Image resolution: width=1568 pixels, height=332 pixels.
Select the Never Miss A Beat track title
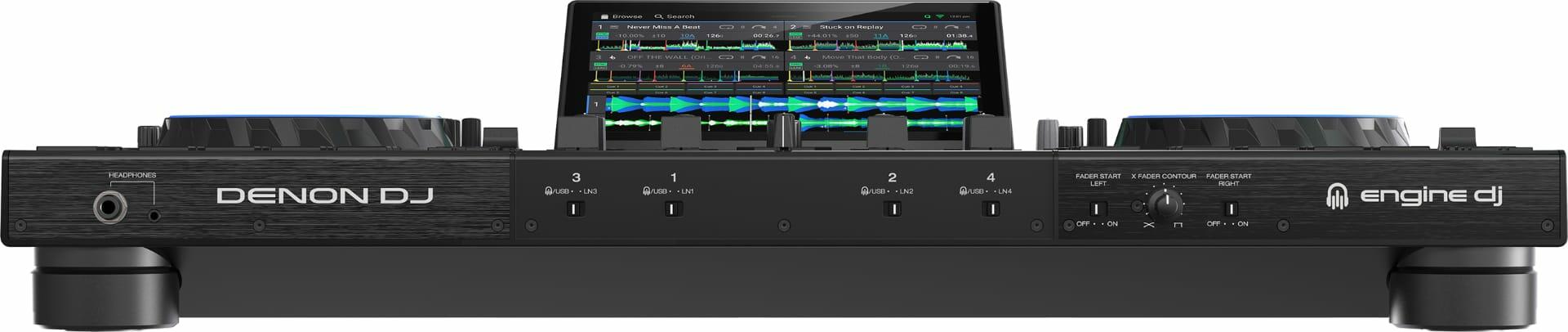click(x=664, y=27)
